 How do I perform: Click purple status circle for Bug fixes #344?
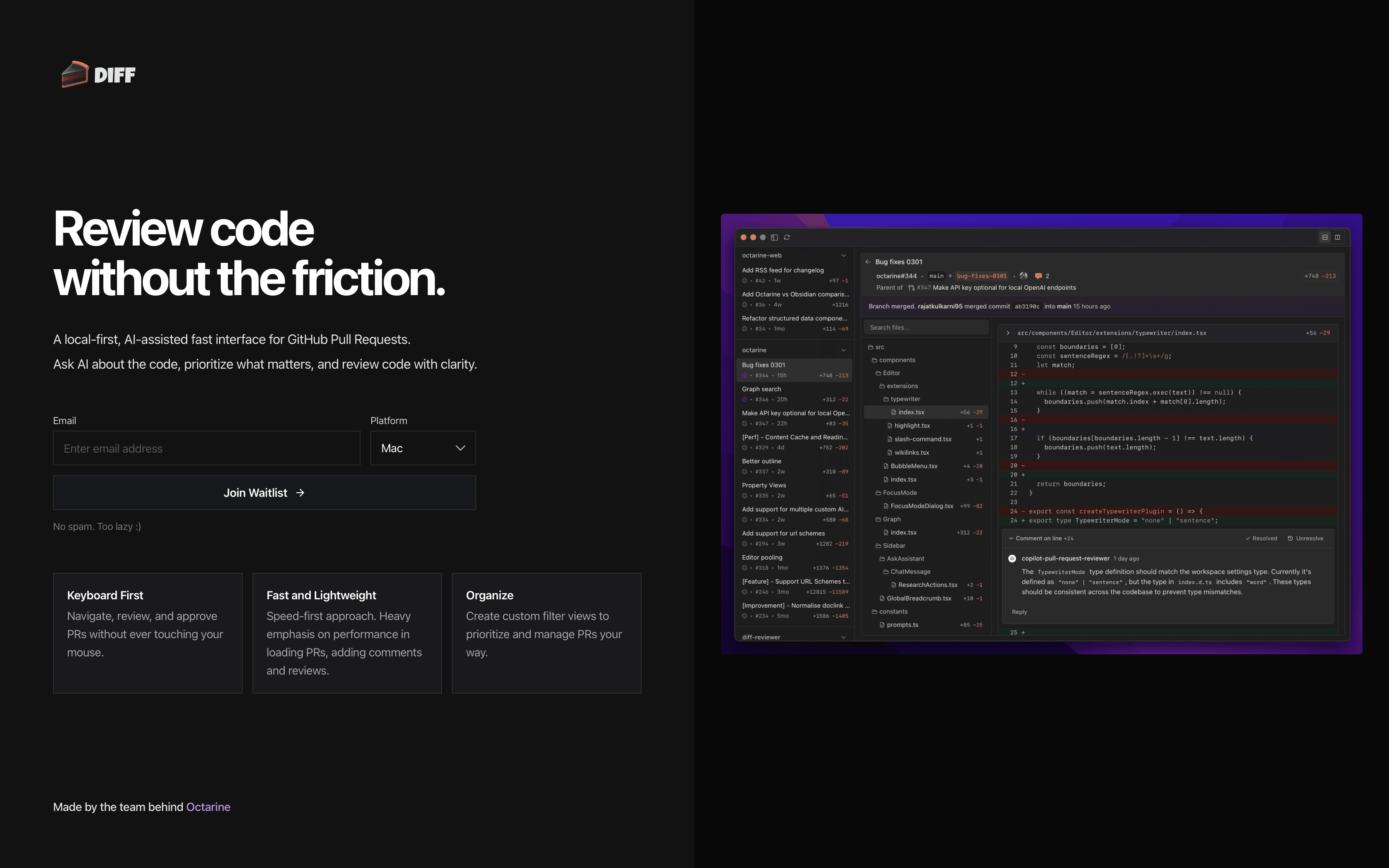pos(745,375)
